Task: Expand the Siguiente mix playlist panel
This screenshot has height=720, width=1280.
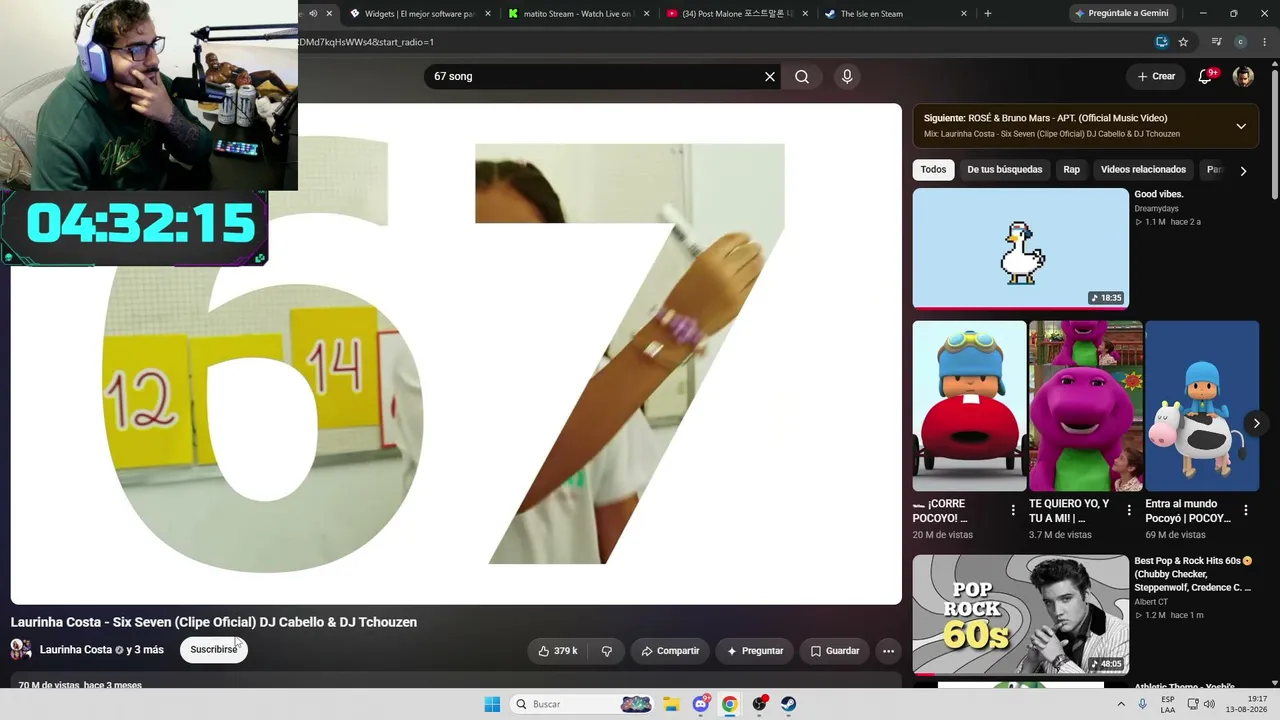Action: pyautogui.click(x=1241, y=126)
